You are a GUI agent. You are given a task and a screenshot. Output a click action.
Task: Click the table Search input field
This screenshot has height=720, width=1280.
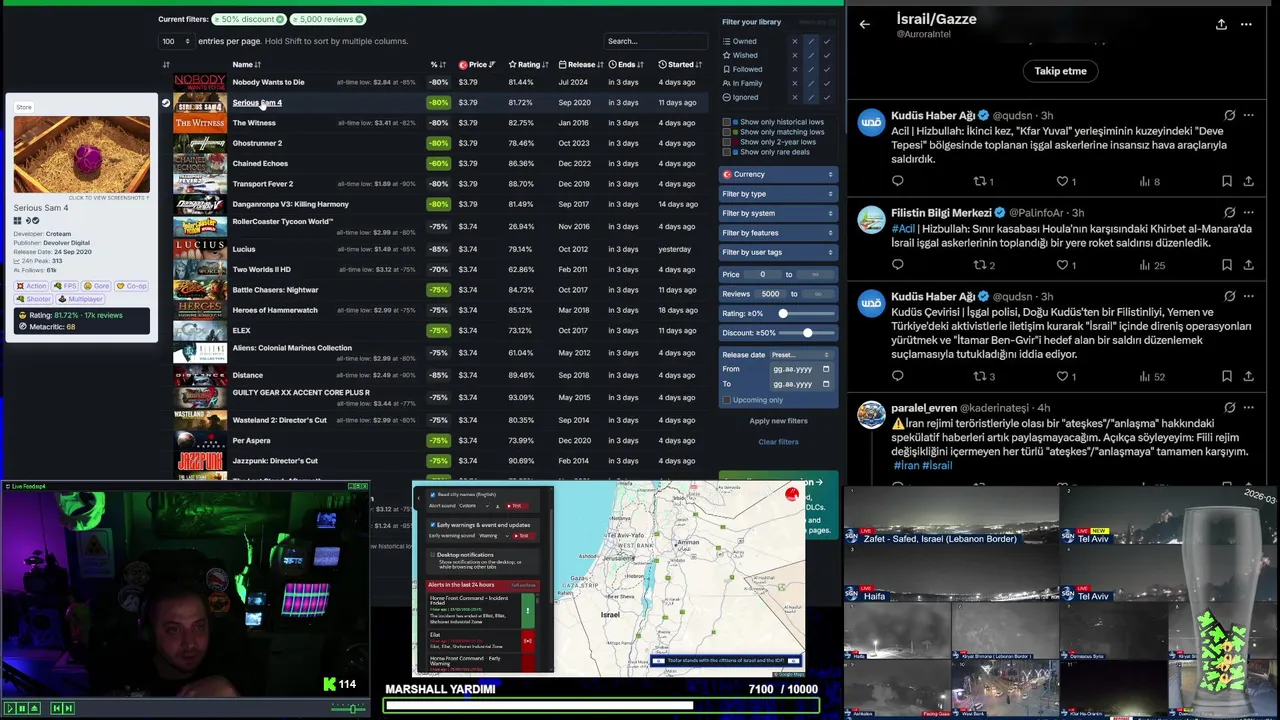point(655,41)
